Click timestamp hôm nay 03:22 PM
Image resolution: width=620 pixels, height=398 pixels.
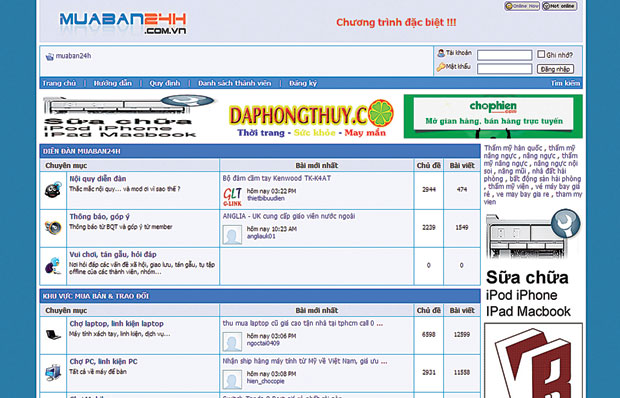[x=271, y=191]
